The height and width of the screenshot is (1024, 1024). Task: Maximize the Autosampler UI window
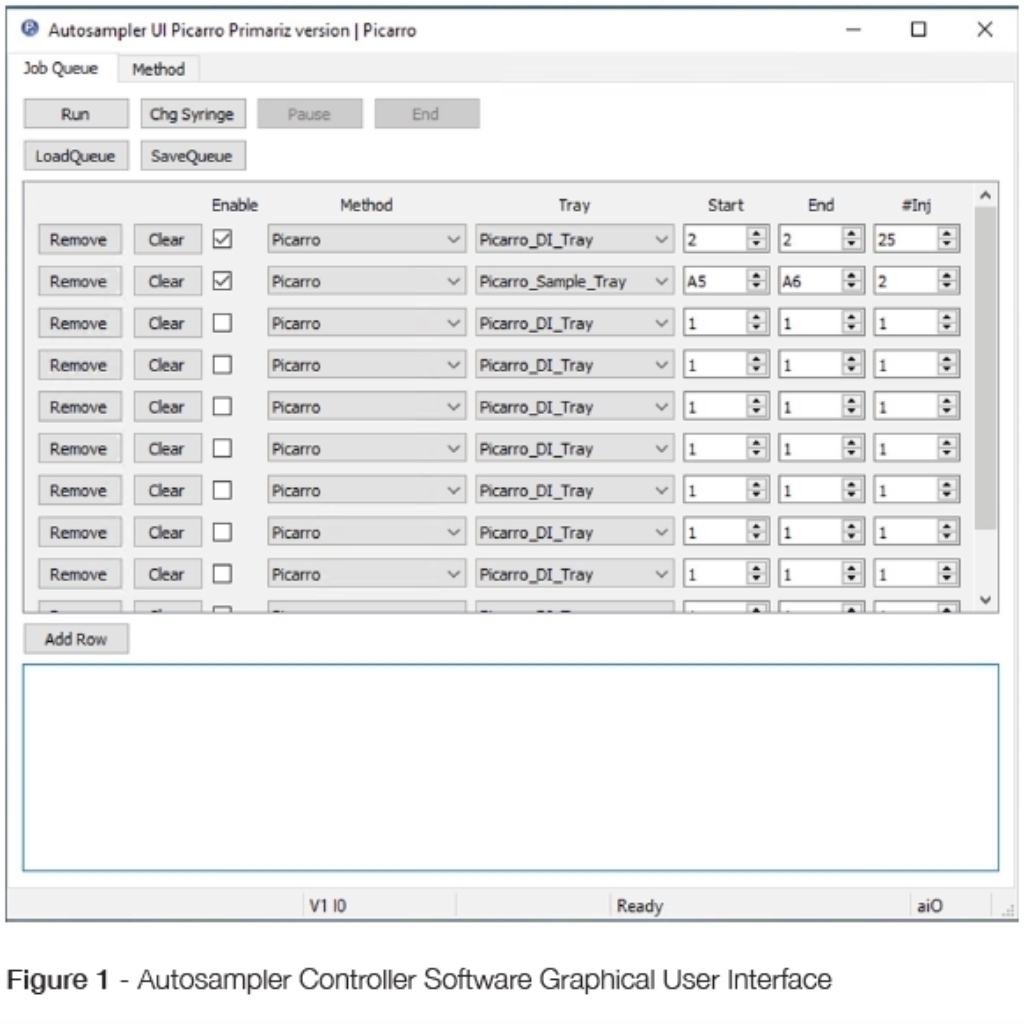pos(919,29)
